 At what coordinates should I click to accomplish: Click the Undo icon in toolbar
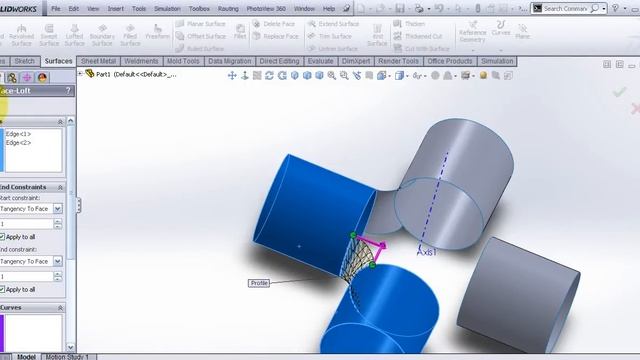pyautogui.click(x=439, y=8)
